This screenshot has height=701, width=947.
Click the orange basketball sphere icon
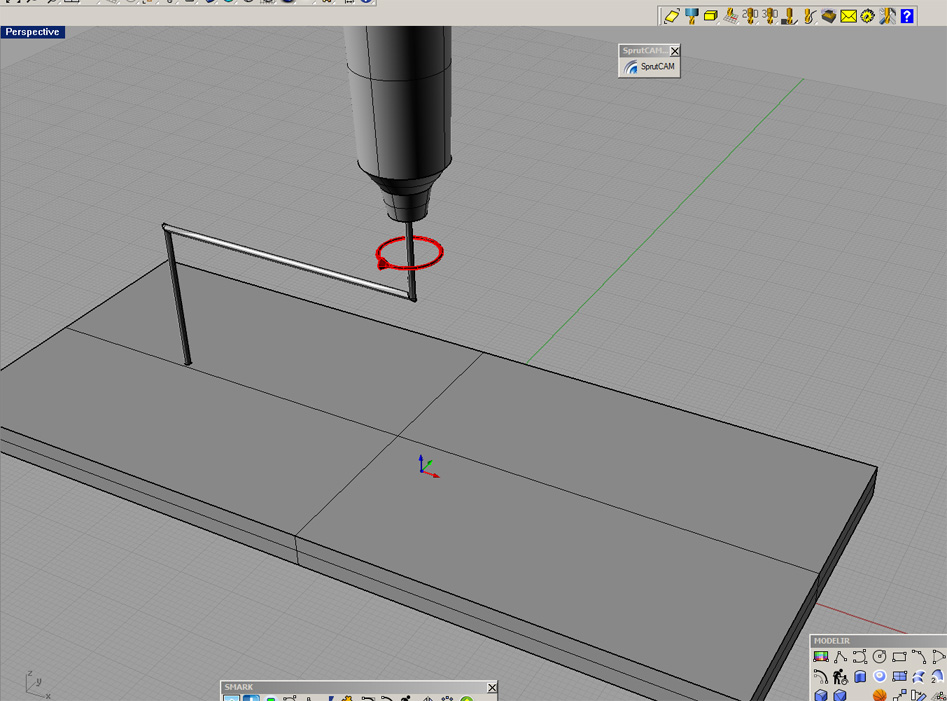(879, 695)
